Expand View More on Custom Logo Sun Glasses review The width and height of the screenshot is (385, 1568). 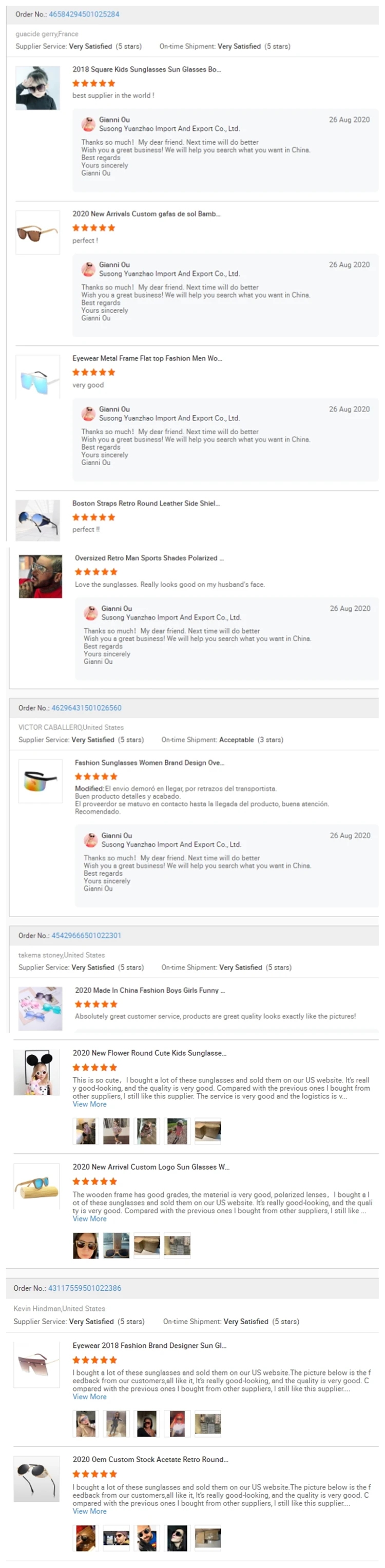[x=89, y=1218]
